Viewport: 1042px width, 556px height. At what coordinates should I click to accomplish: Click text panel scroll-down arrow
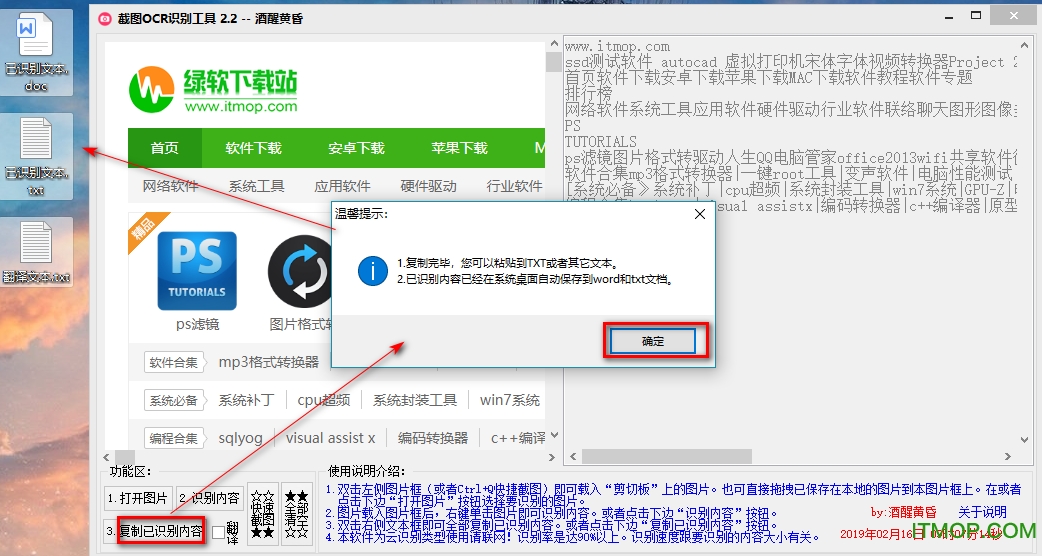coord(1024,440)
